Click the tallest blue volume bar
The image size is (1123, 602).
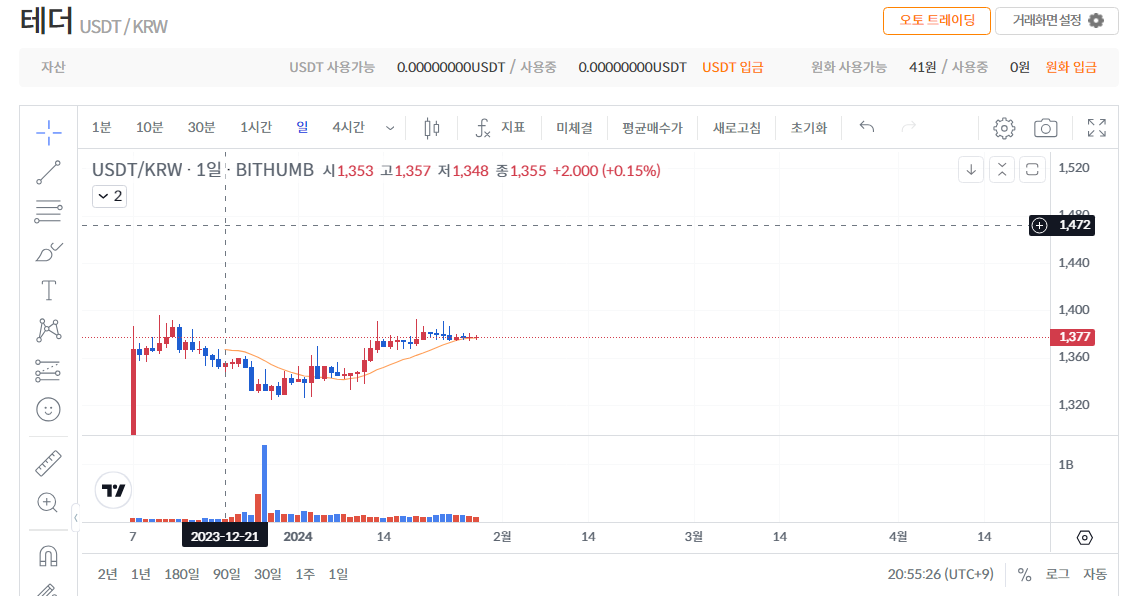click(x=264, y=483)
